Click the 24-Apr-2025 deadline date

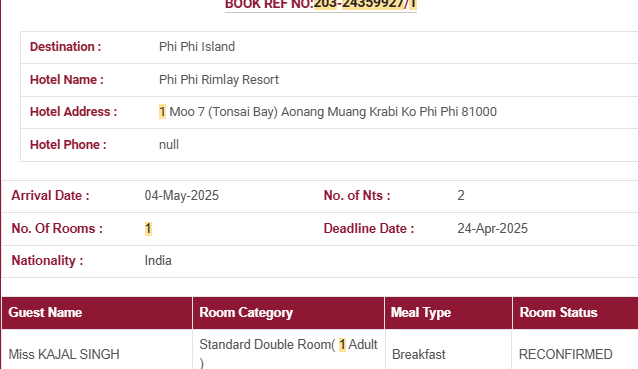tap(492, 229)
